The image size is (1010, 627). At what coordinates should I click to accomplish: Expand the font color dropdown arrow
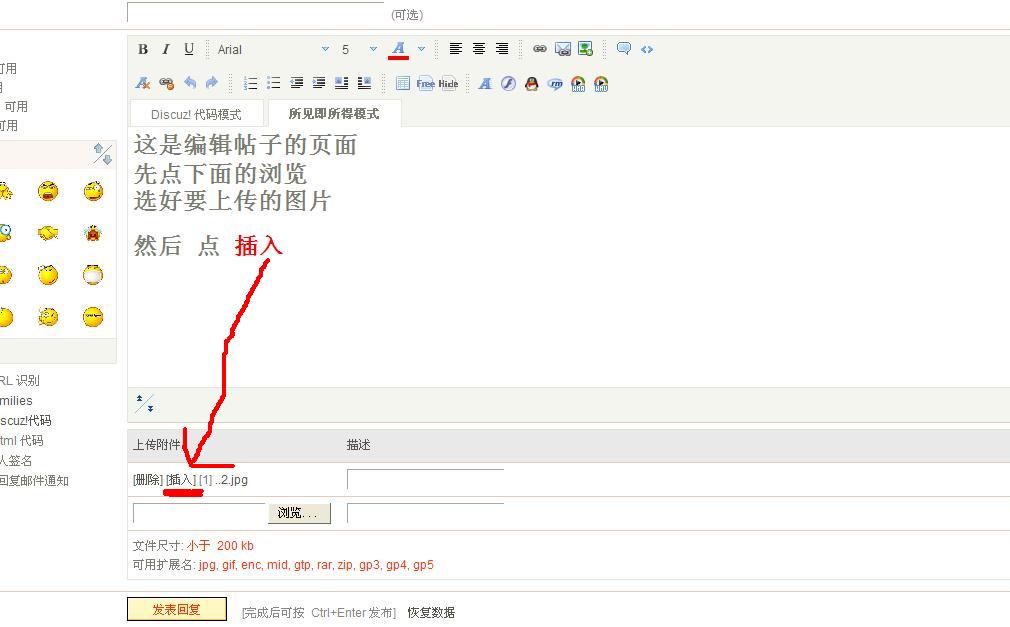point(421,49)
